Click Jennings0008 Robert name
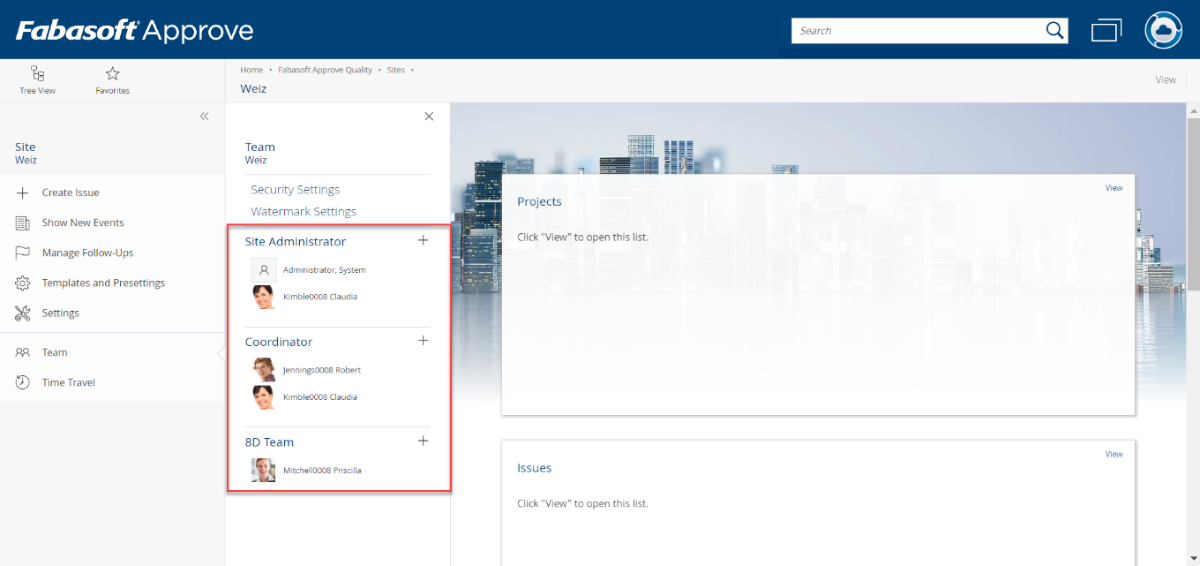Viewport: 1200px width, 566px height. [x=322, y=370]
